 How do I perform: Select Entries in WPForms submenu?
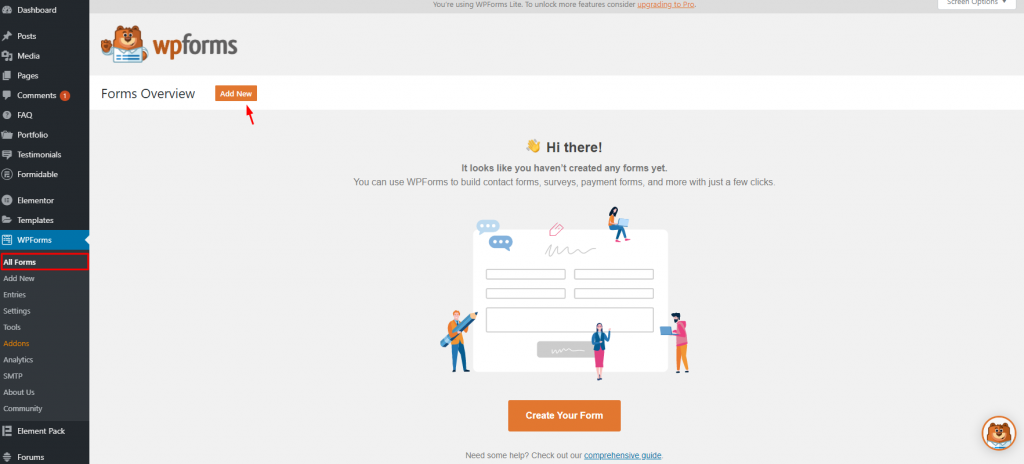point(14,295)
